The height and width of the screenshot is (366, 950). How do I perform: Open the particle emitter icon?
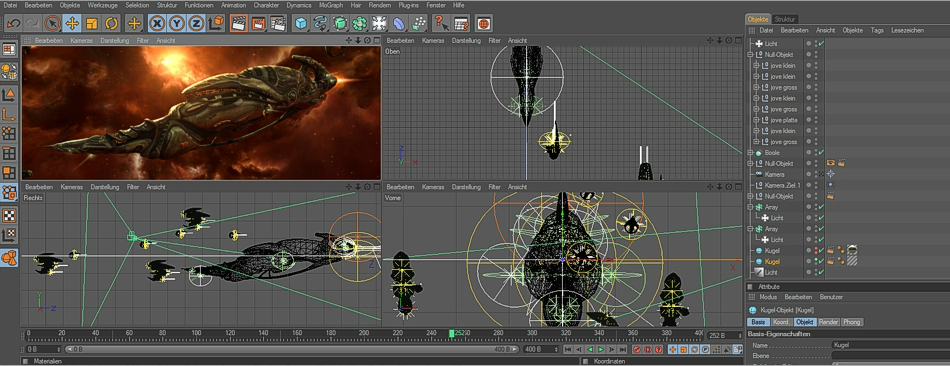coord(419,24)
